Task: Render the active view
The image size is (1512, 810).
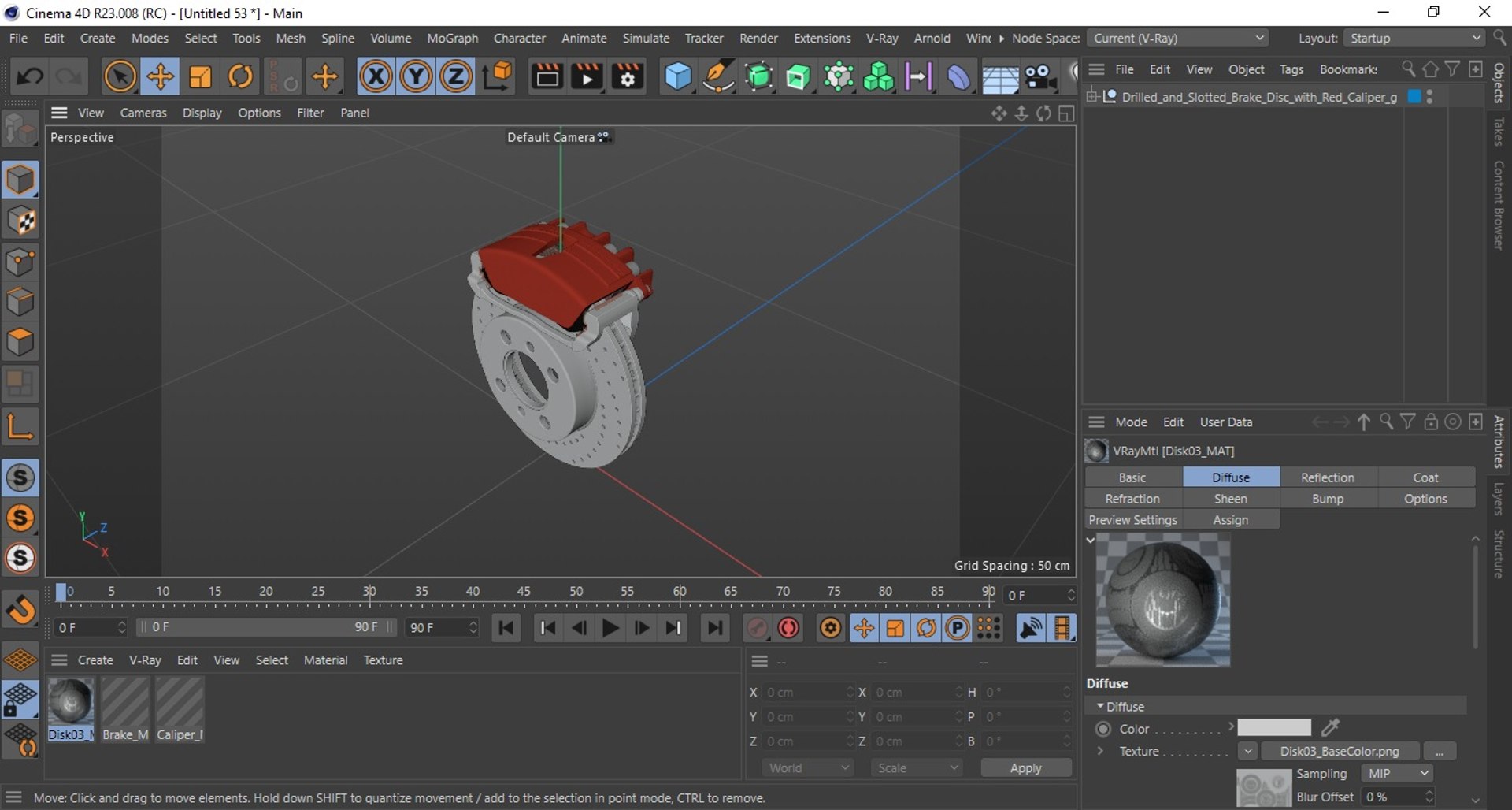Action: coord(547,76)
